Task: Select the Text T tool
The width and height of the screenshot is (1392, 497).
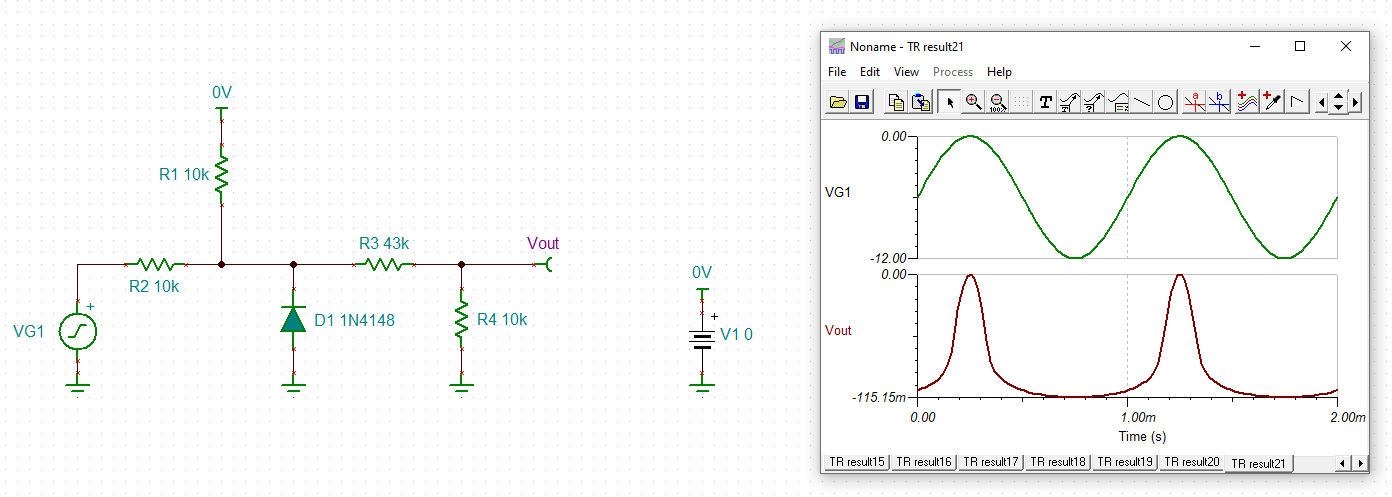Action: [1045, 102]
